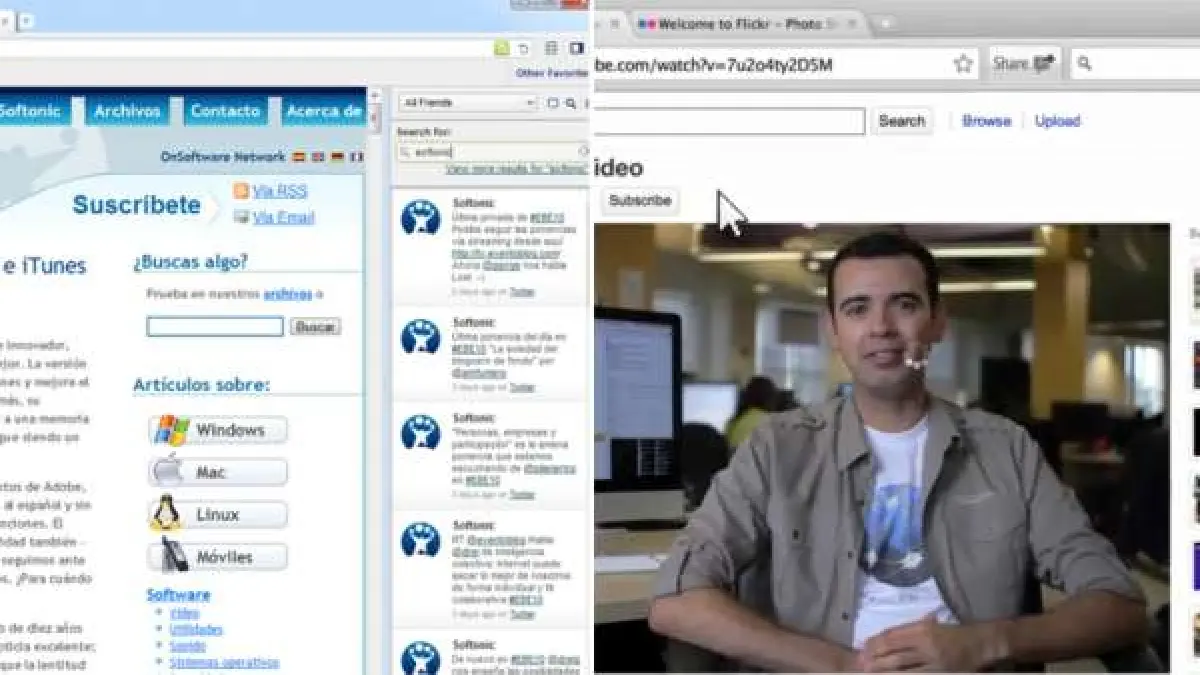The width and height of the screenshot is (1200, 675).
Task: Click the bookmark star in address bar
Action: (962, 65)
